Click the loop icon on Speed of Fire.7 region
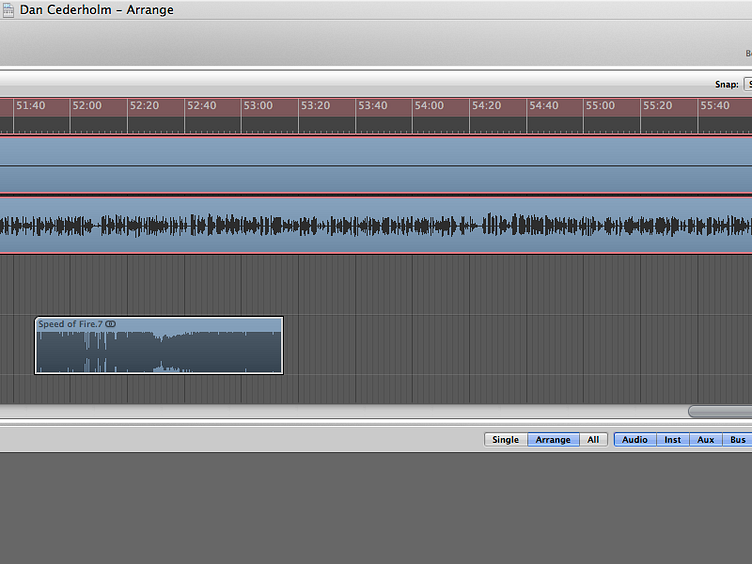This screenshot has width=752, height=564. [x=111, y=324]
